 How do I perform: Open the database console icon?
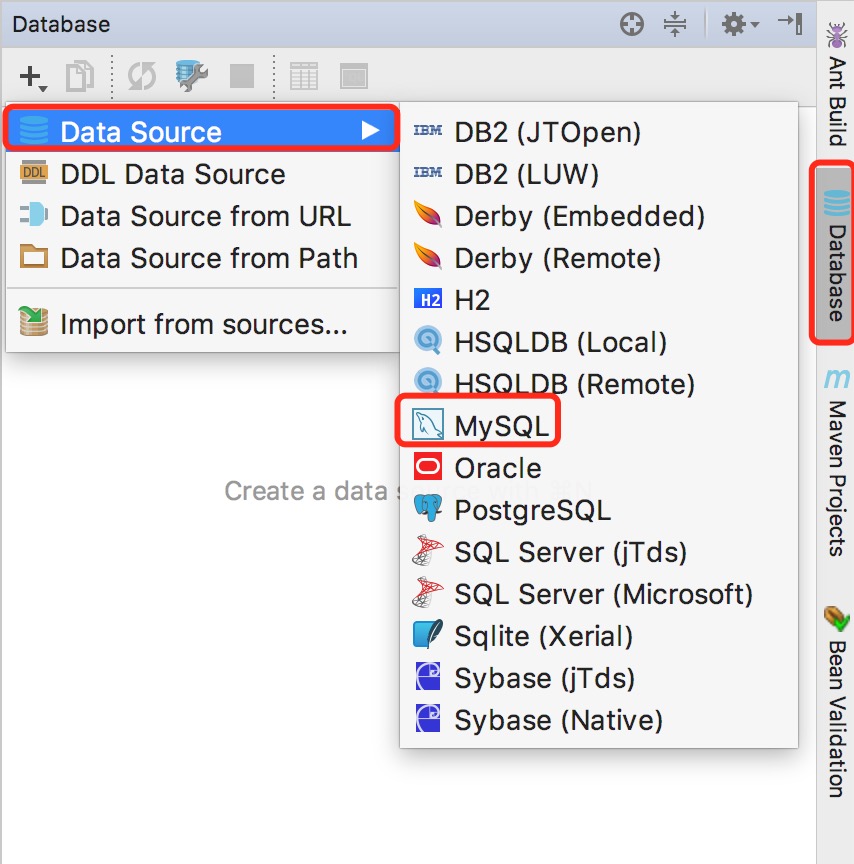coord(354,76)
